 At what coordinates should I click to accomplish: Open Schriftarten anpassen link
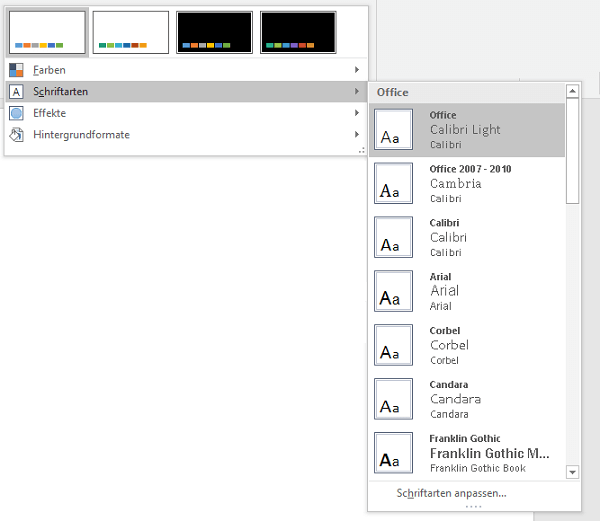point(452,493)
